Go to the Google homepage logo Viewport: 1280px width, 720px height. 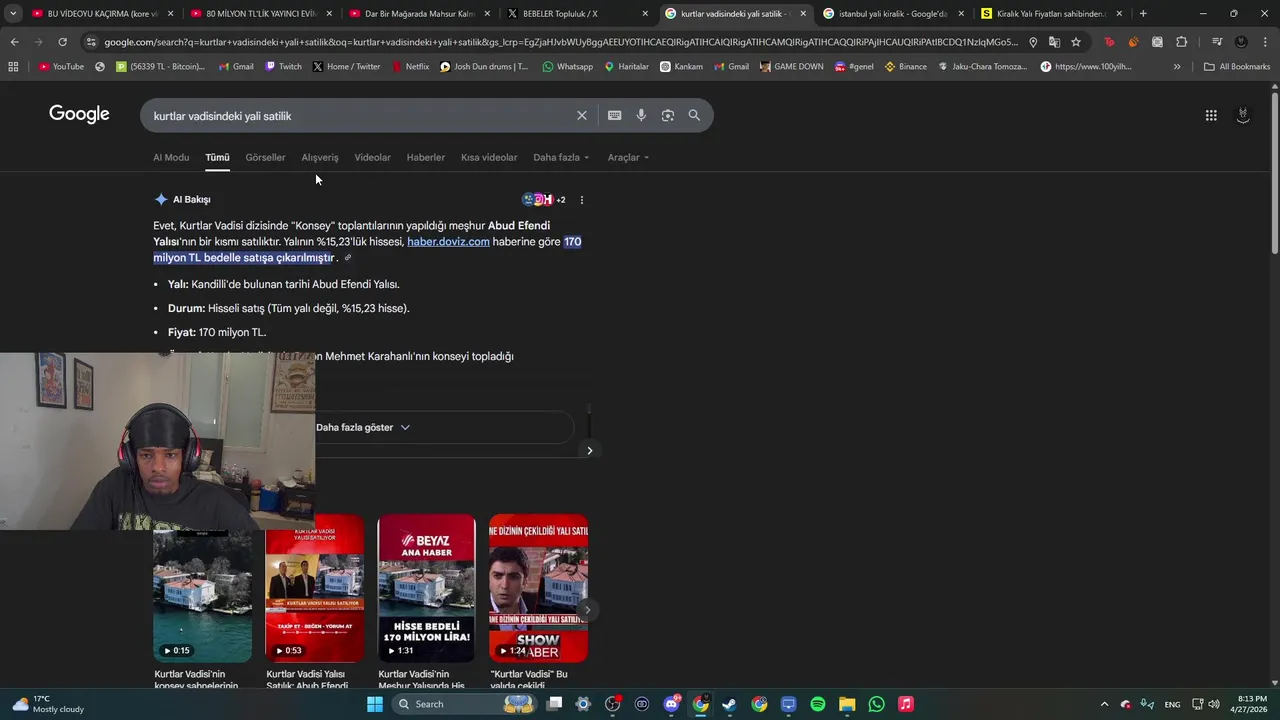[79, 114]
